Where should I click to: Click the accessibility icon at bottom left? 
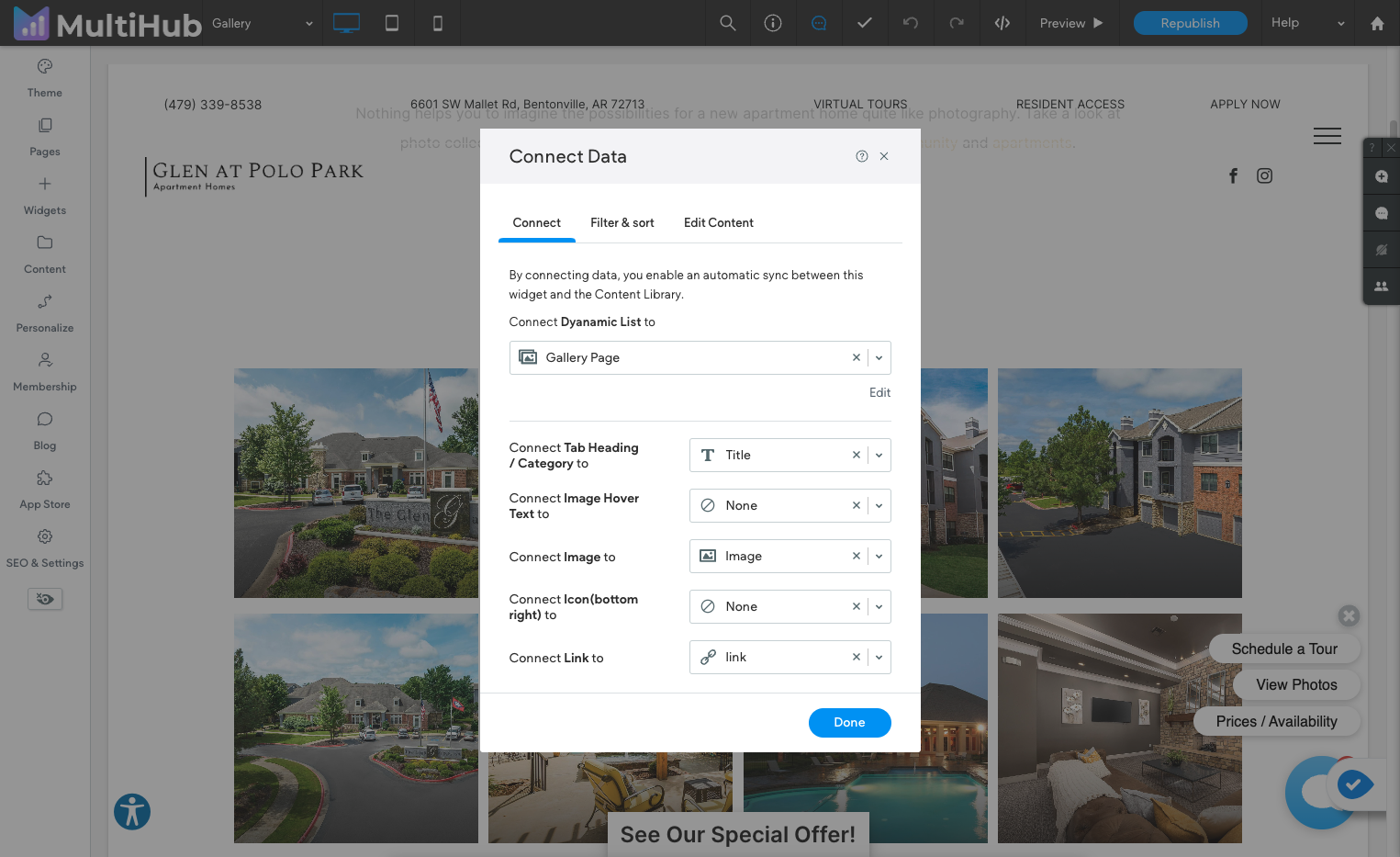[x=132, y=812]
